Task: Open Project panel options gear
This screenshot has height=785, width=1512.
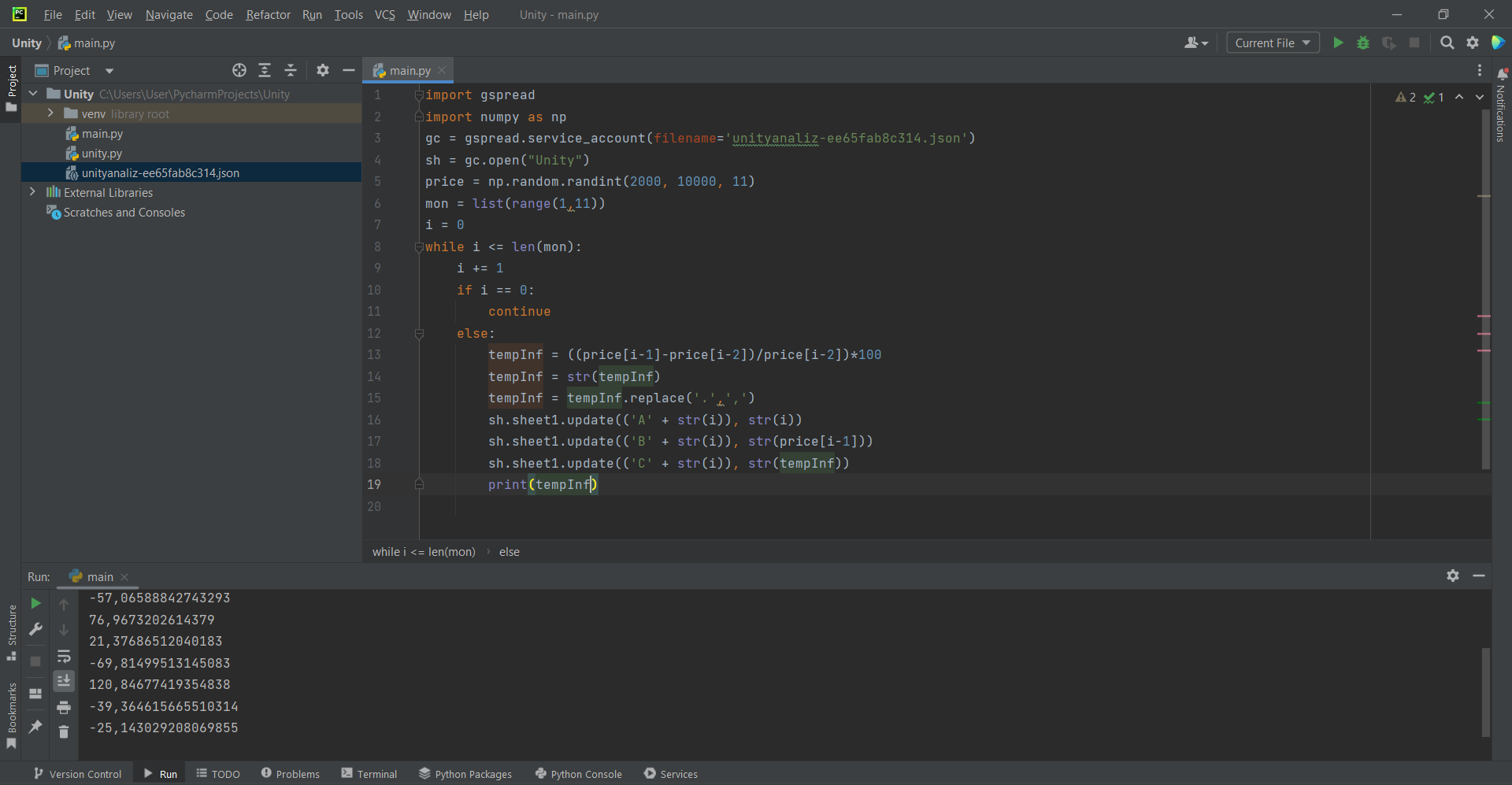Action: click(x=323, y=70)
